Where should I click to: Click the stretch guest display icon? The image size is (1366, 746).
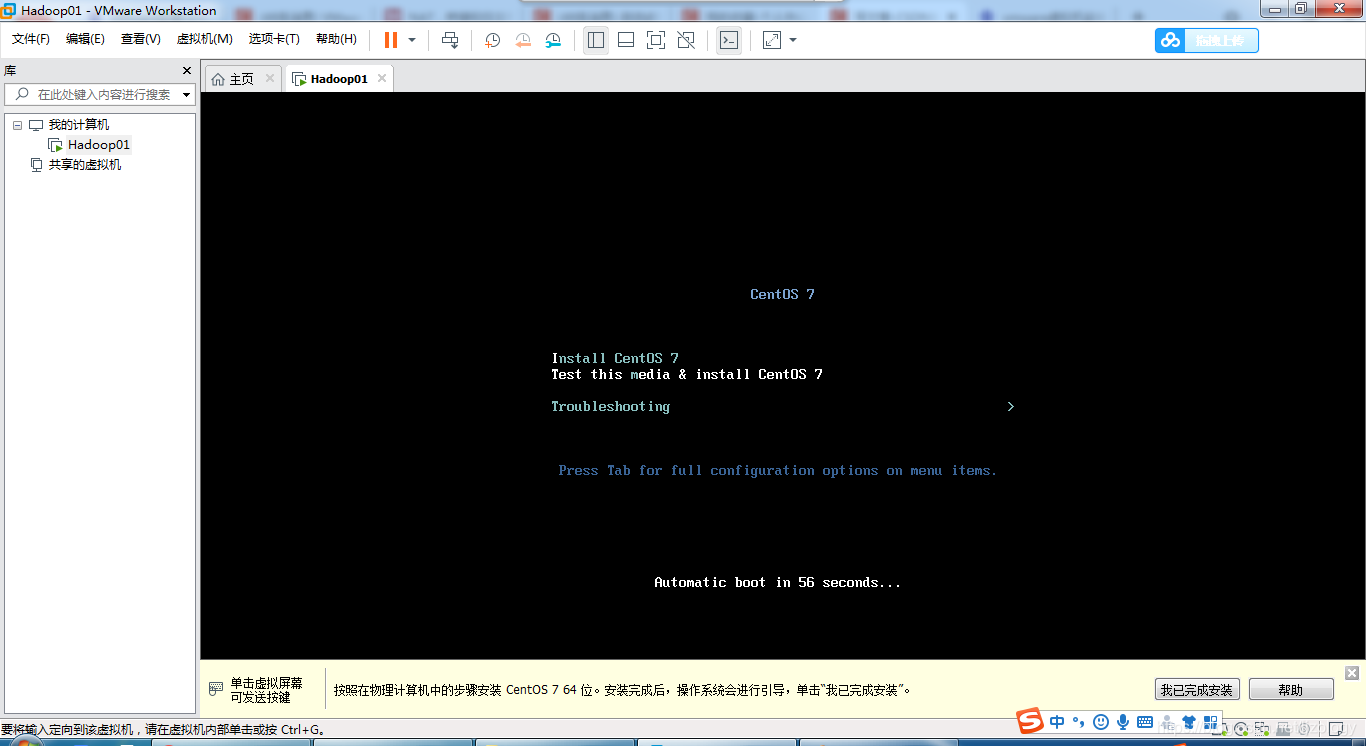tap(772, 40)
